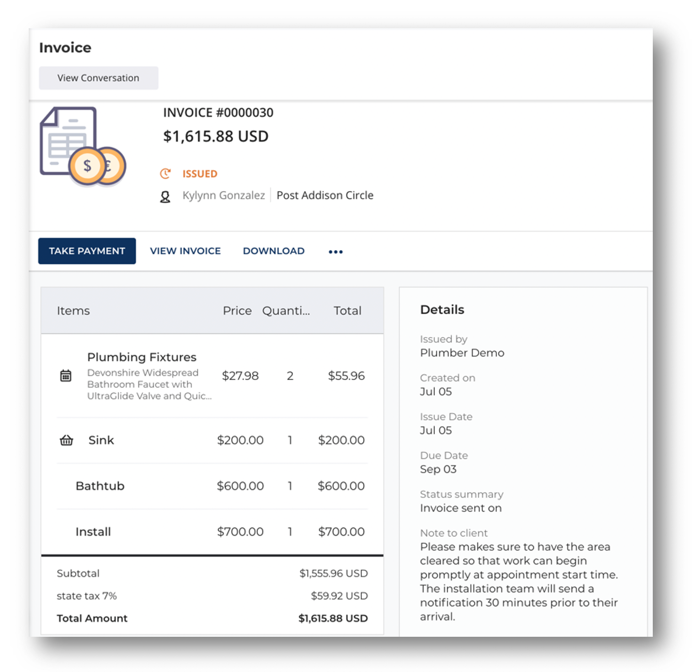Click the Install $700.00 price cell
The height and width of the screenshot is (672, 694).
tap(240, 532)
